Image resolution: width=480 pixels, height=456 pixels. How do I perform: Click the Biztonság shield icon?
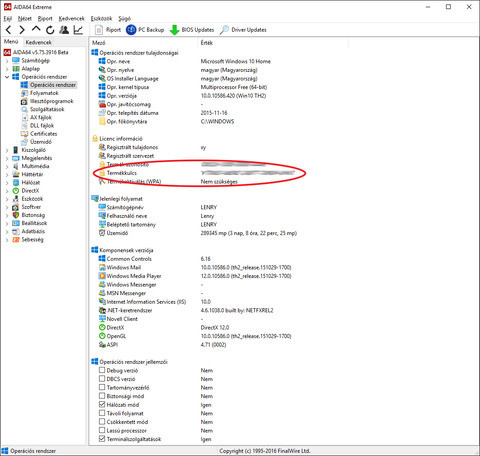(x=16, y=215)
